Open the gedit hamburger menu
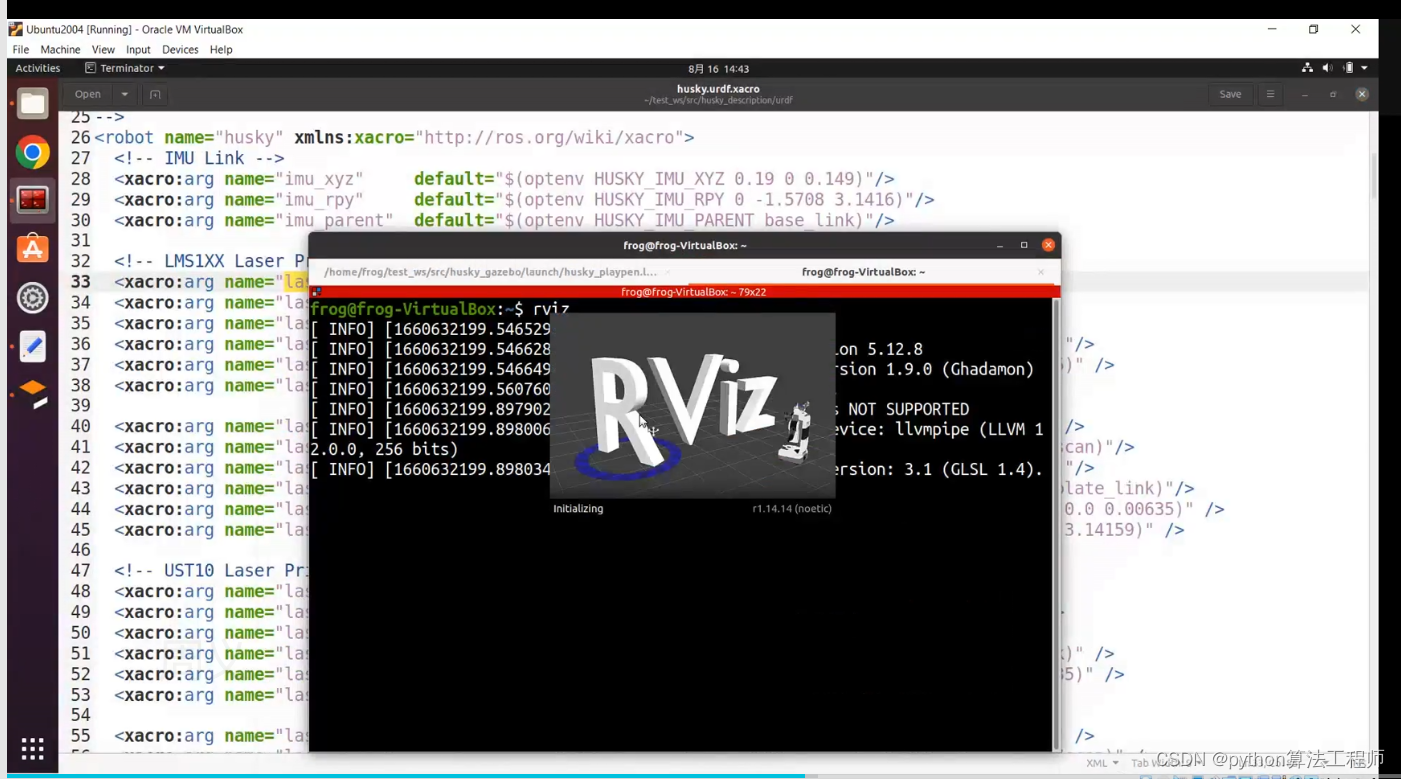1401x779 pixels. 1270,94
